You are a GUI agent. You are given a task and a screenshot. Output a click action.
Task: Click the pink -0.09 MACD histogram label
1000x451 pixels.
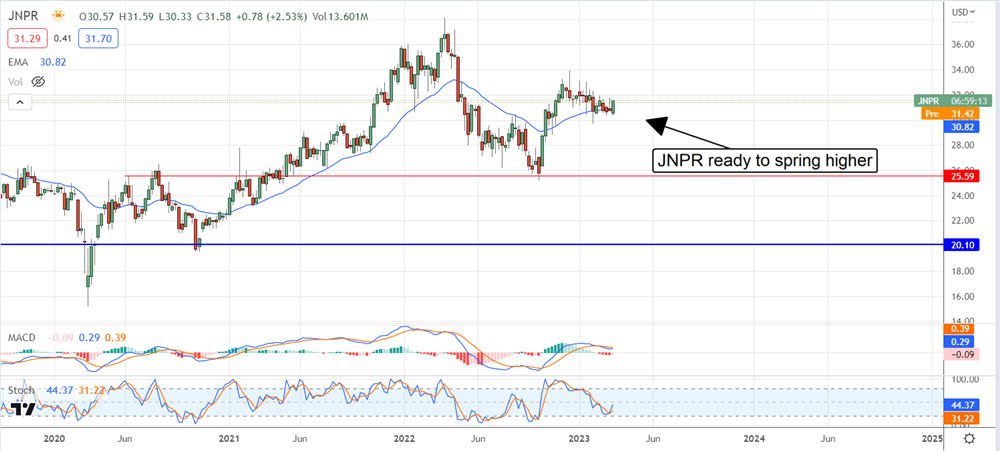click(962, 354)
